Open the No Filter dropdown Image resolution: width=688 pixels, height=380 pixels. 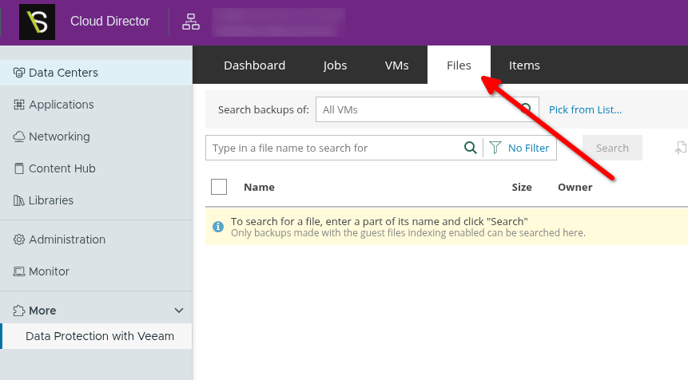520,148
